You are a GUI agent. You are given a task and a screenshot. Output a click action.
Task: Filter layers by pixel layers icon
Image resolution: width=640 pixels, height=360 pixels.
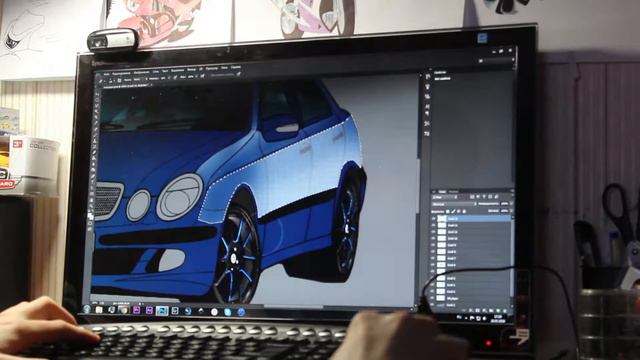pyautogui.click(x=472, y=197)
